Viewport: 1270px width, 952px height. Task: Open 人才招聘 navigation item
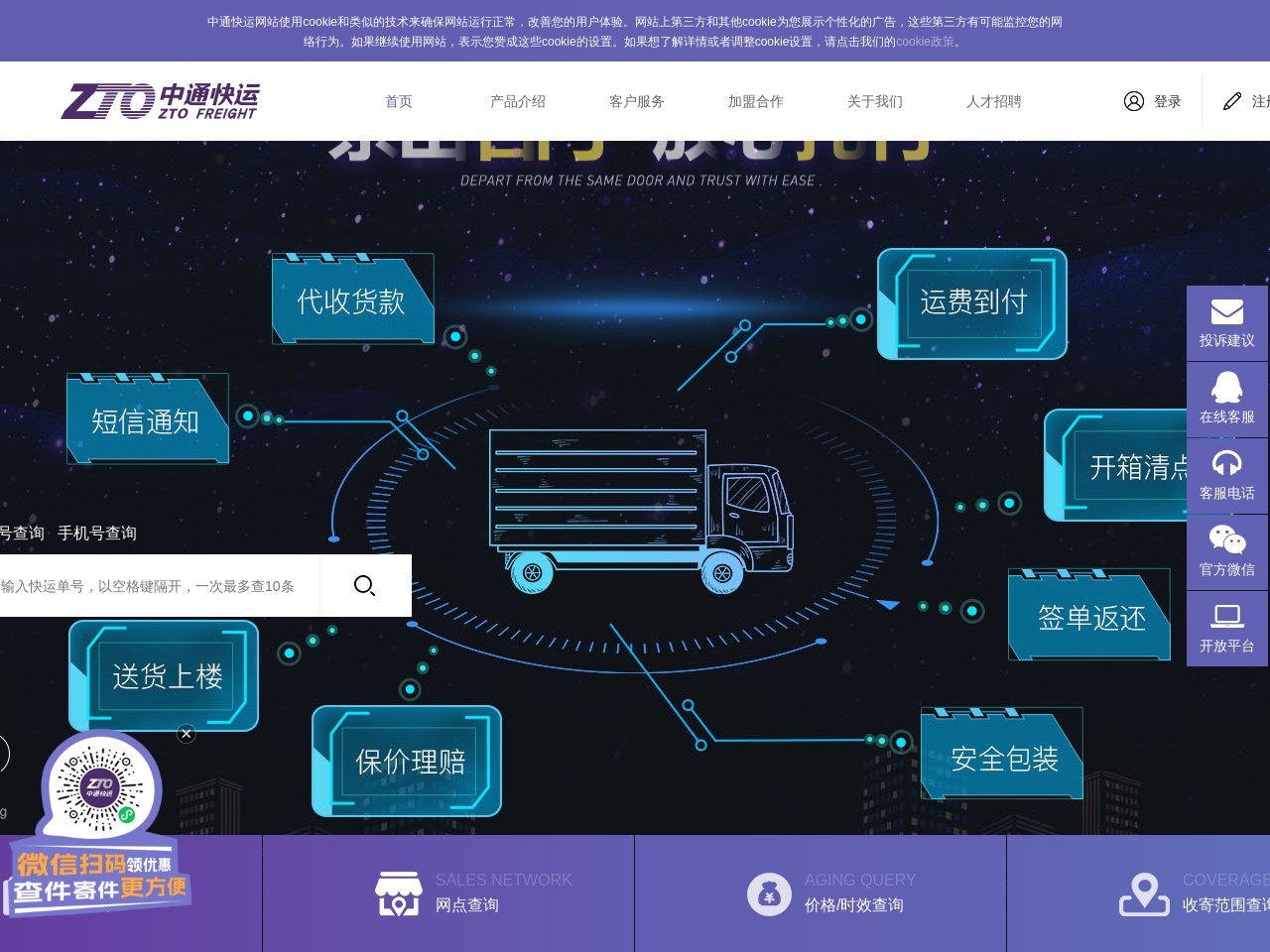pyautogui.click(x=994, y=101)
